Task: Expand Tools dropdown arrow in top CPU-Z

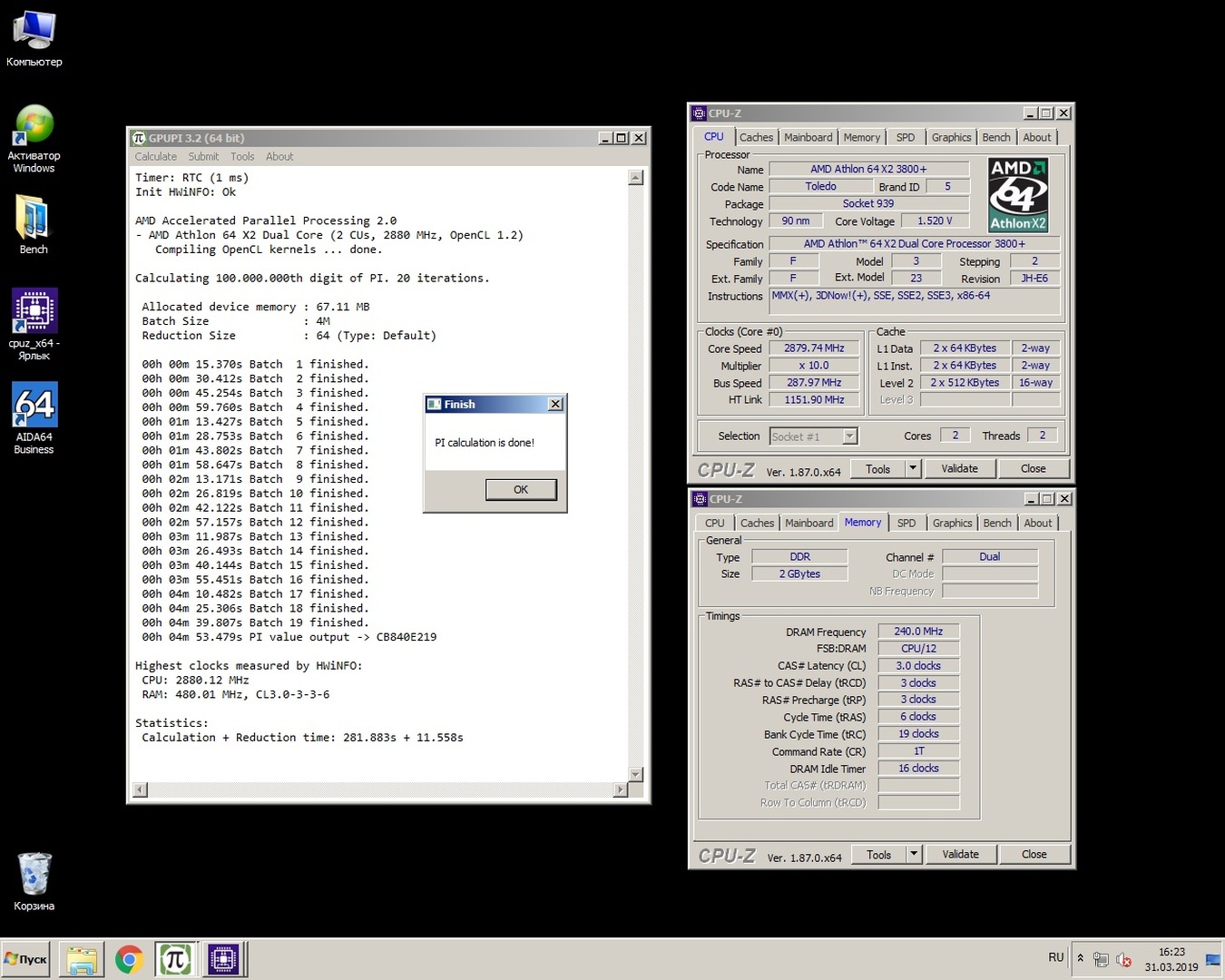Action: [x=913, y=469]
